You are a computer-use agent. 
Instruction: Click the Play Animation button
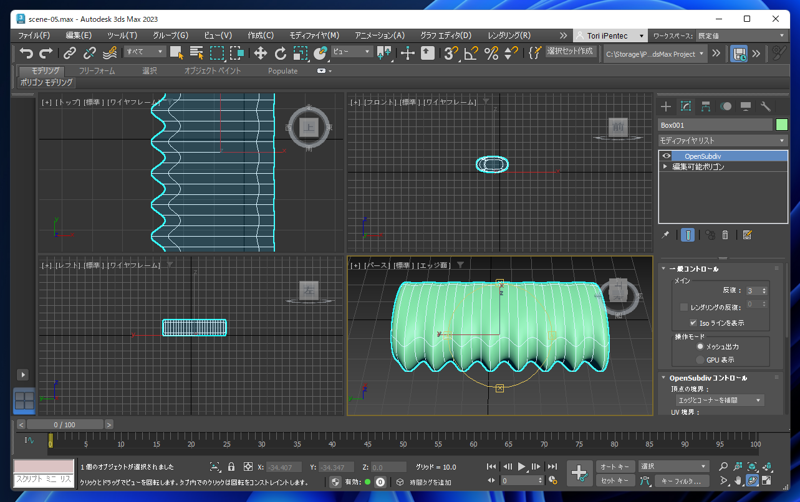(x=521, y=466)
